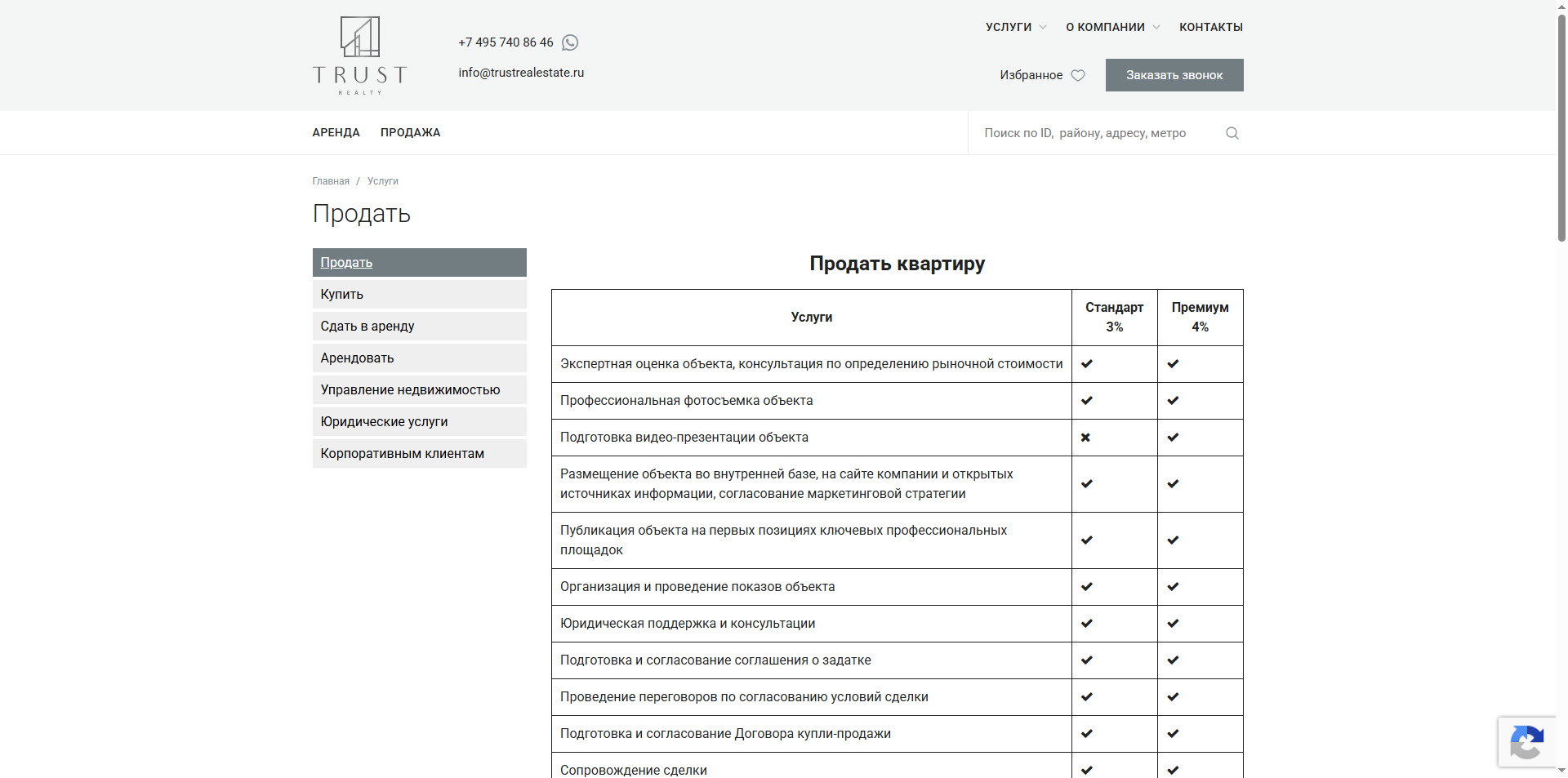Expand the О компании dropdown chevron
The width and height of the screenshot is (1568, 778).
(x=1156, y=27)
